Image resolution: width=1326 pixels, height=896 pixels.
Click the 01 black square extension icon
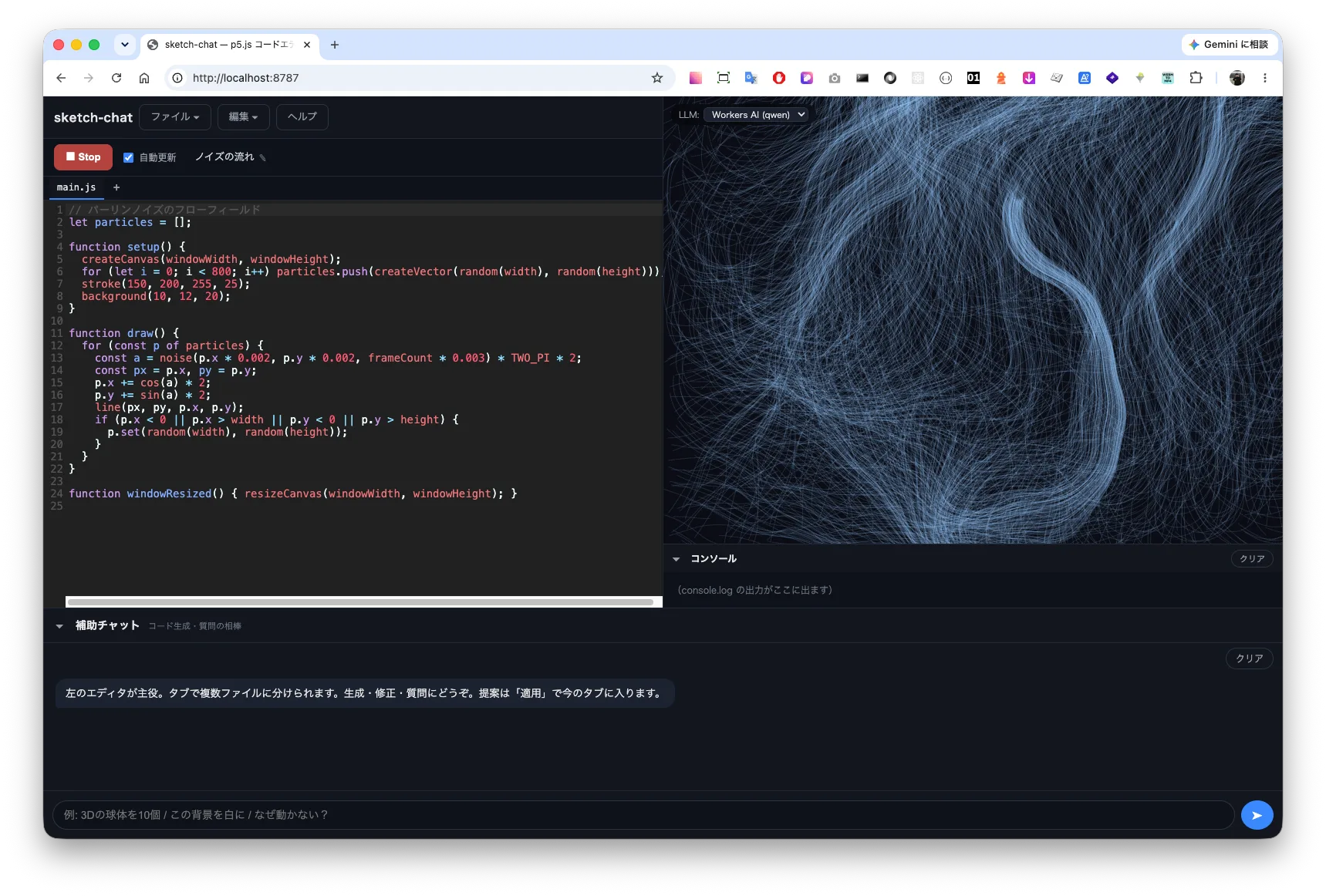973,78
